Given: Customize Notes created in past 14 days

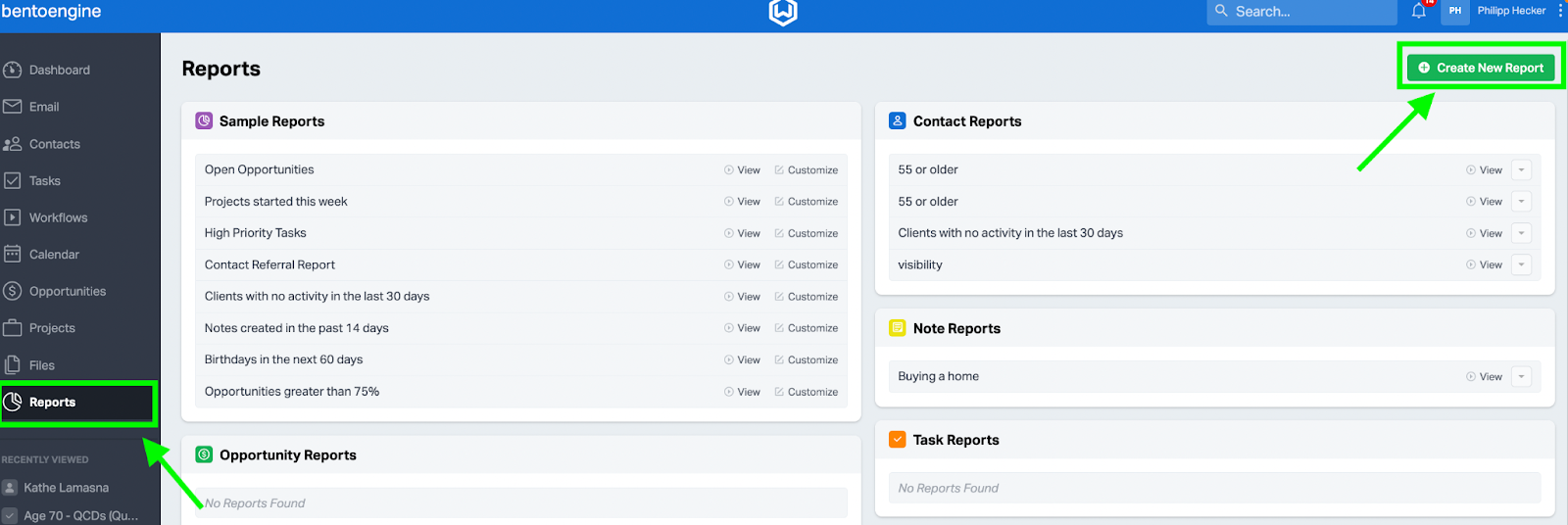Looking at the screenshot, I should point(807,328).
